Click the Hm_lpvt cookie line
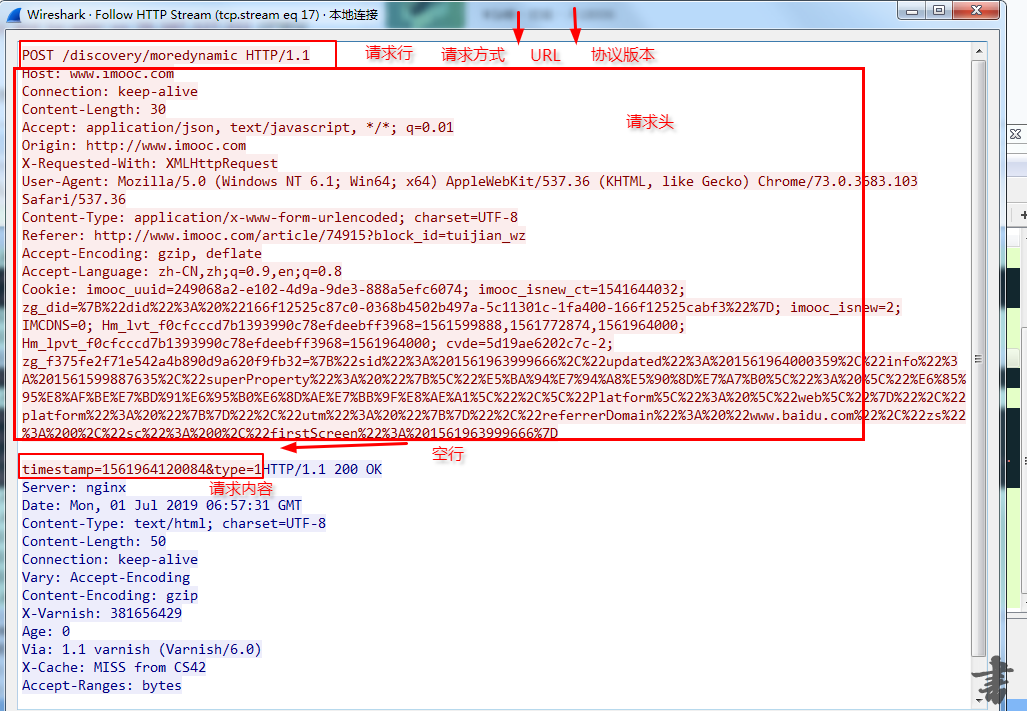The width and height of the screenshot is (1027, 711). point(318,343)
